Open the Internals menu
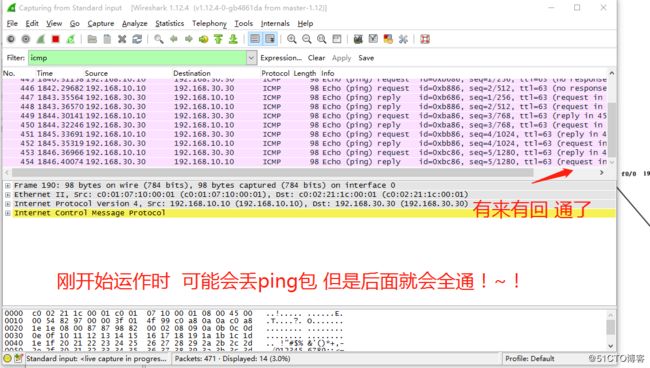The image size is (650, 368). pos(275,24)
